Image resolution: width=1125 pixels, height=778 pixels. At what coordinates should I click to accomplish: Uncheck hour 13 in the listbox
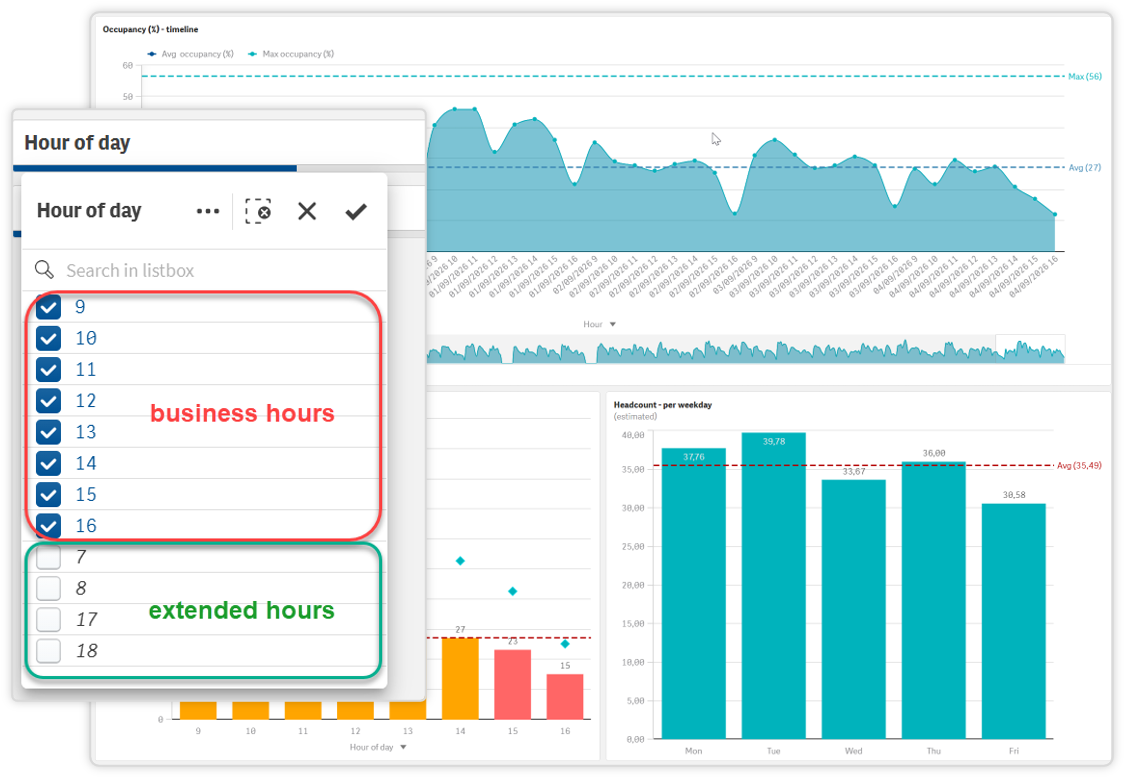pyautogui.click(x=49, y=432)
